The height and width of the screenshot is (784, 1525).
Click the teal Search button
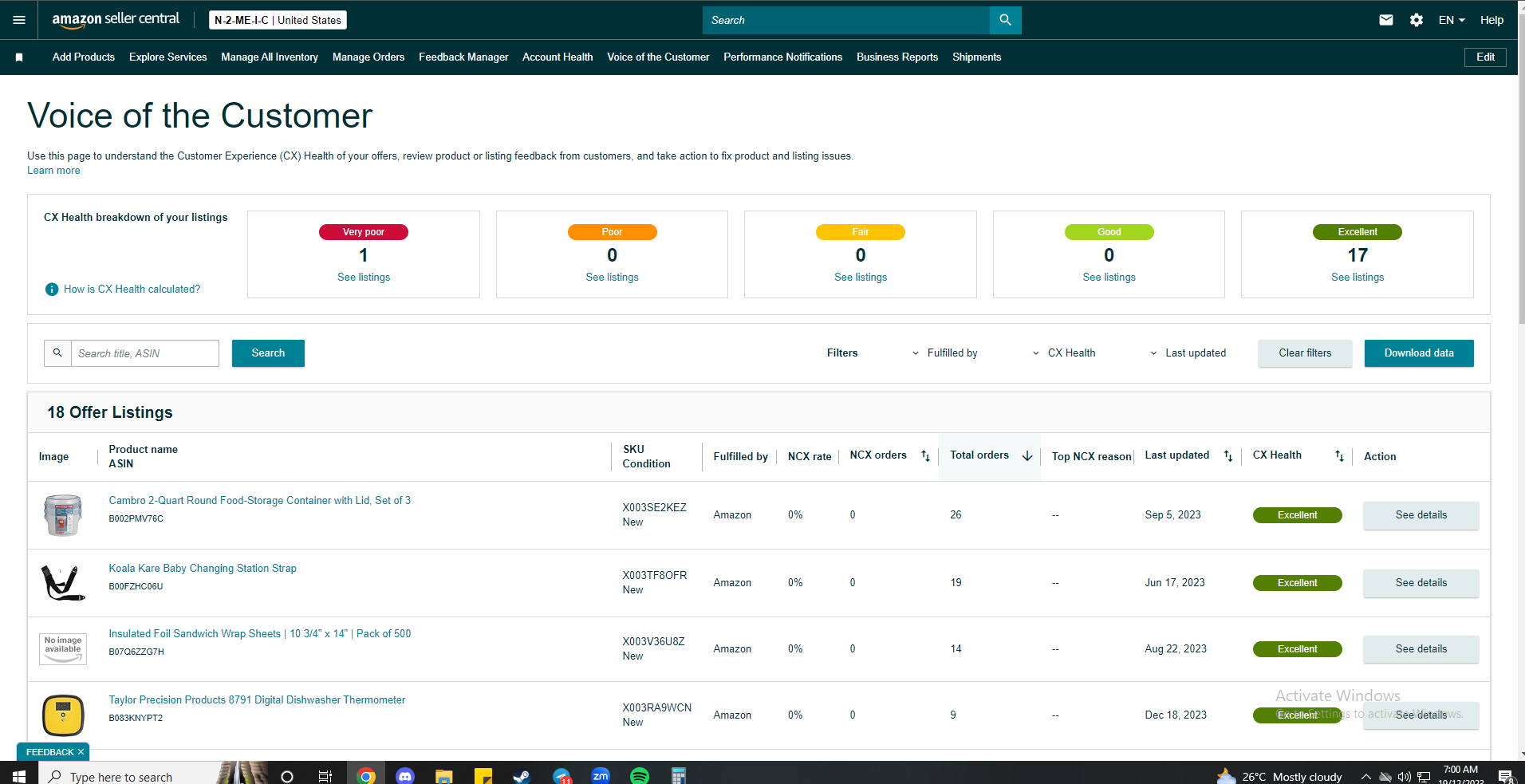click(268, 353)
